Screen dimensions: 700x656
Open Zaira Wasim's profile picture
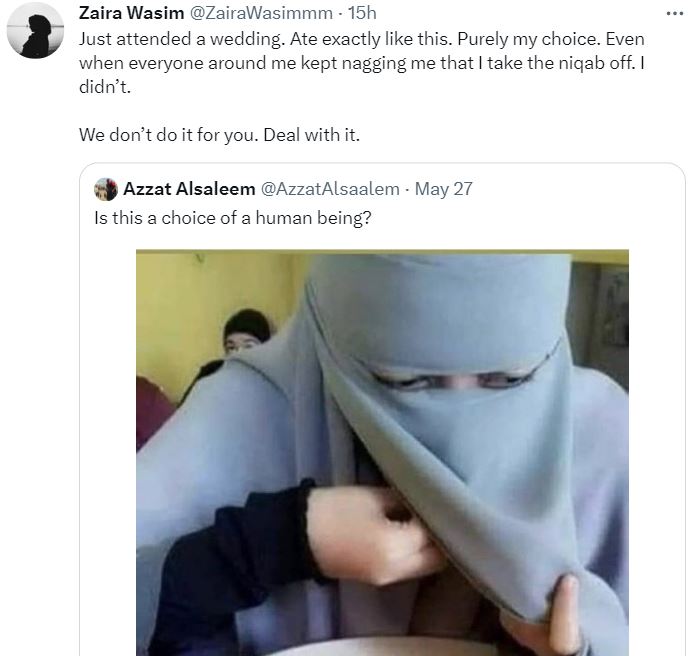click(35, 30)
